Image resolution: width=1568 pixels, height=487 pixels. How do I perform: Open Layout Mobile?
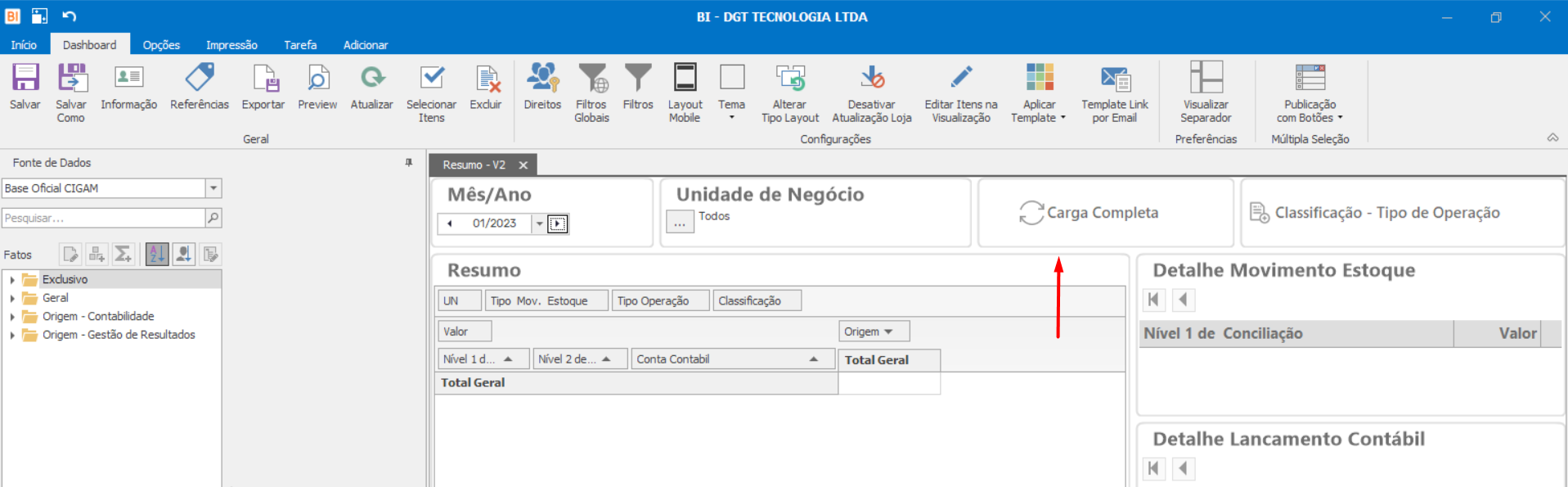click(x=685, y=92)
